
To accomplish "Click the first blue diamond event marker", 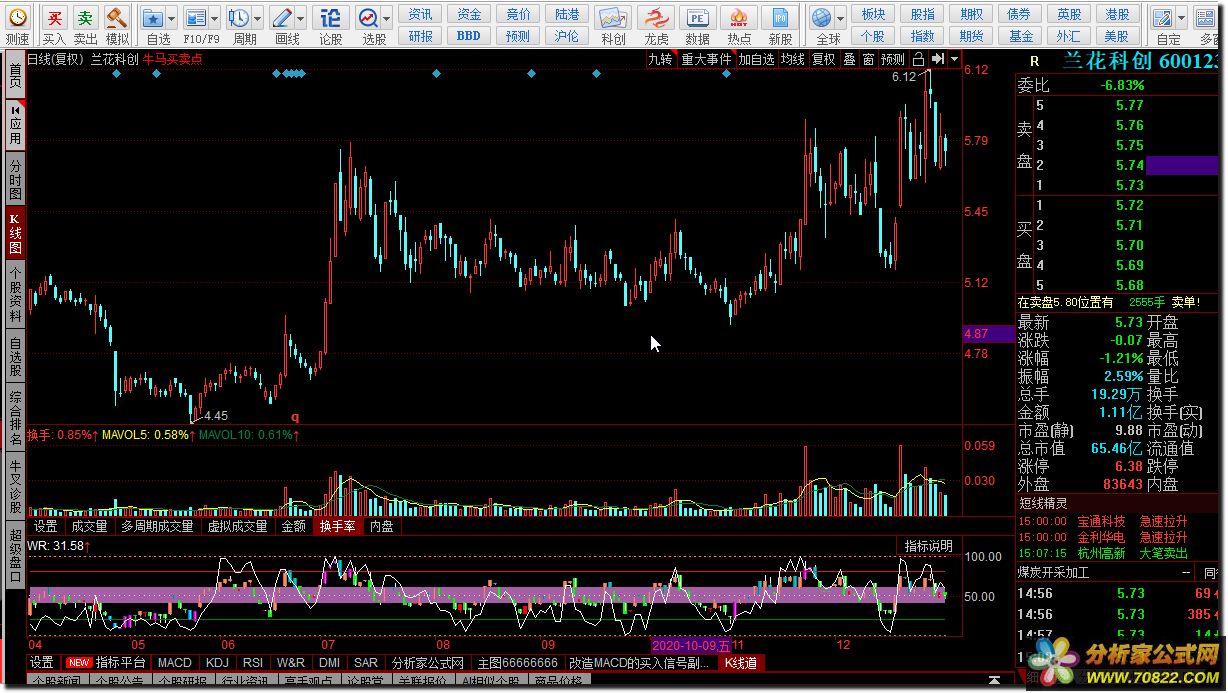I will (116, 73).
